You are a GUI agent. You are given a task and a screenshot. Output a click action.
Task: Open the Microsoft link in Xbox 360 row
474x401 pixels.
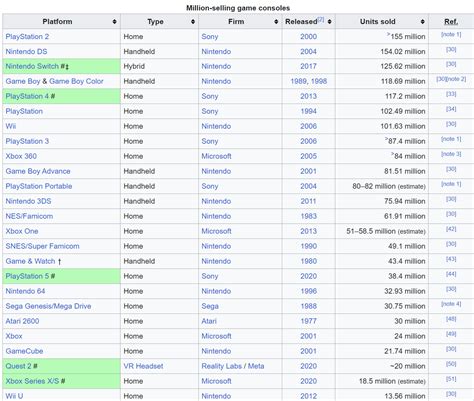click(216, 156)
